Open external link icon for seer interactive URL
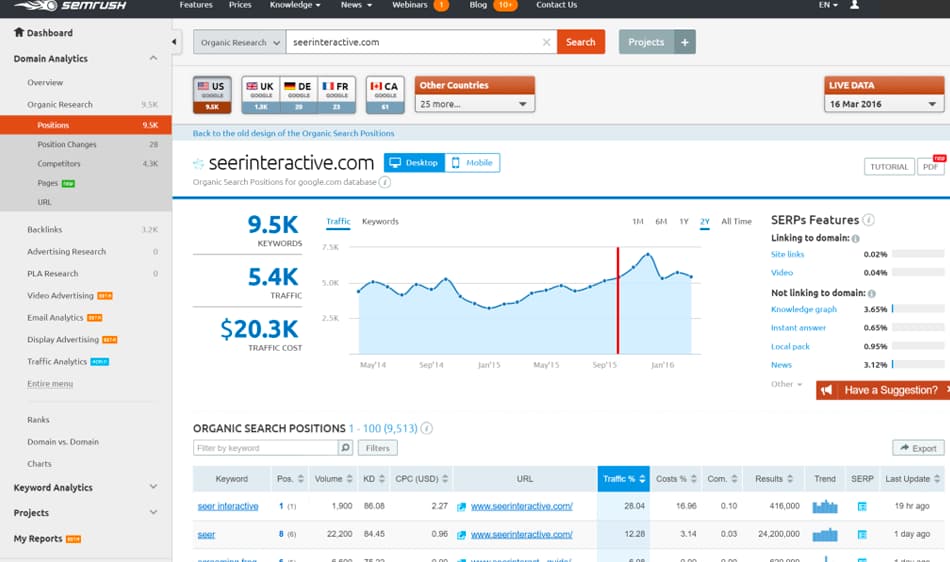 point(461,506)
